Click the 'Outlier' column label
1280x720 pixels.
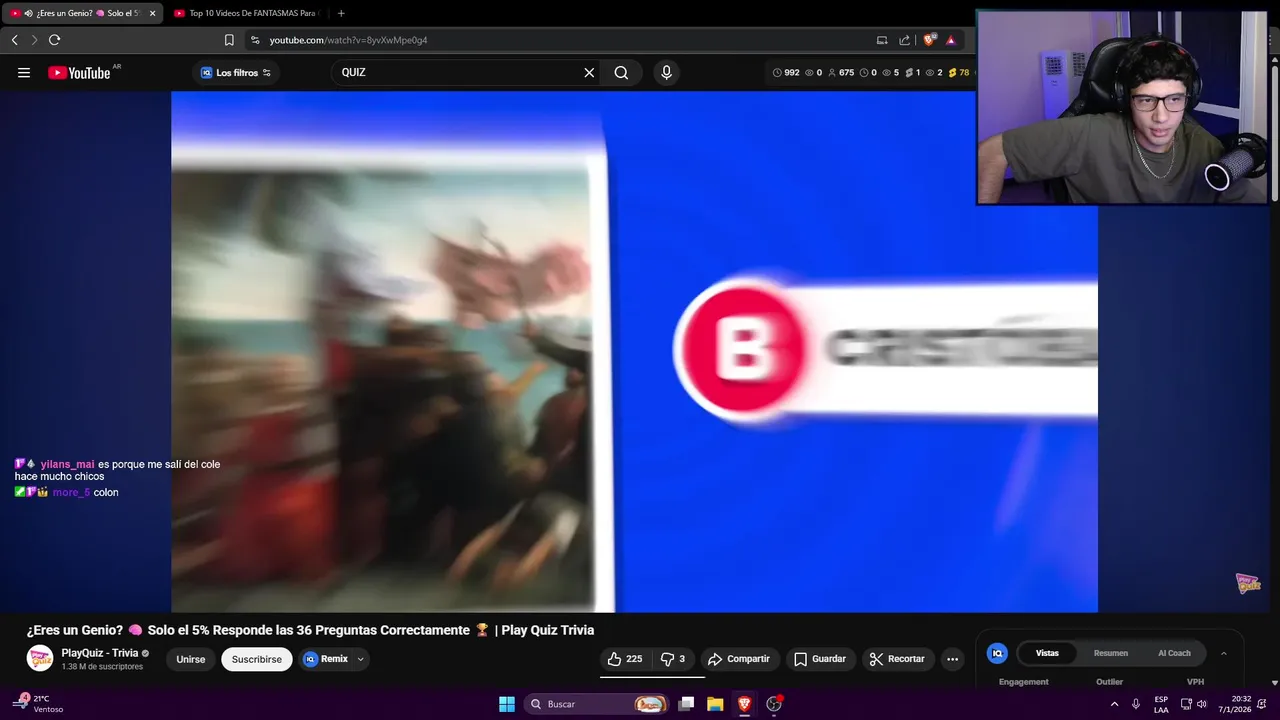pyautogui.click(x=1109, y=682)
